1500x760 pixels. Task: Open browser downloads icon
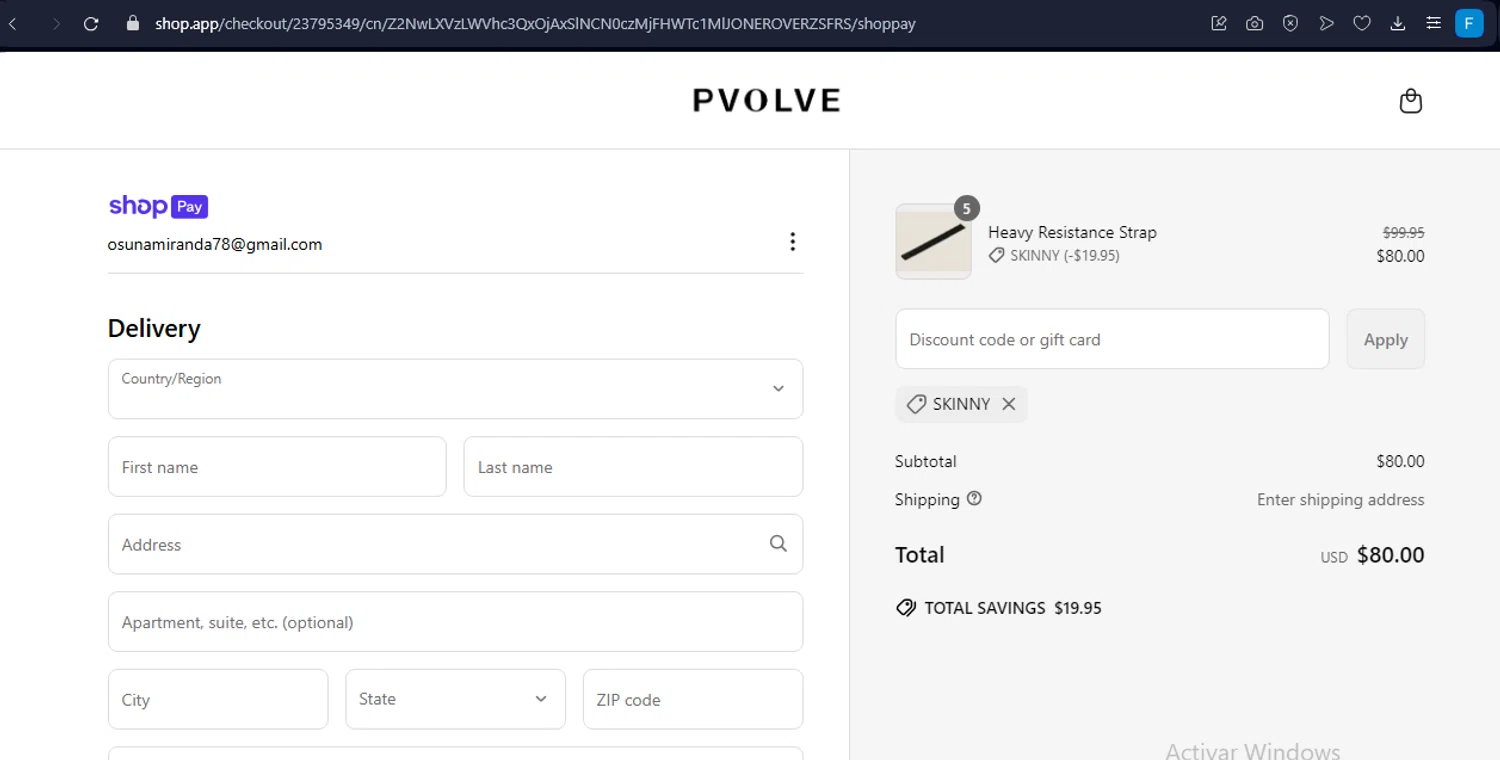1398,23
